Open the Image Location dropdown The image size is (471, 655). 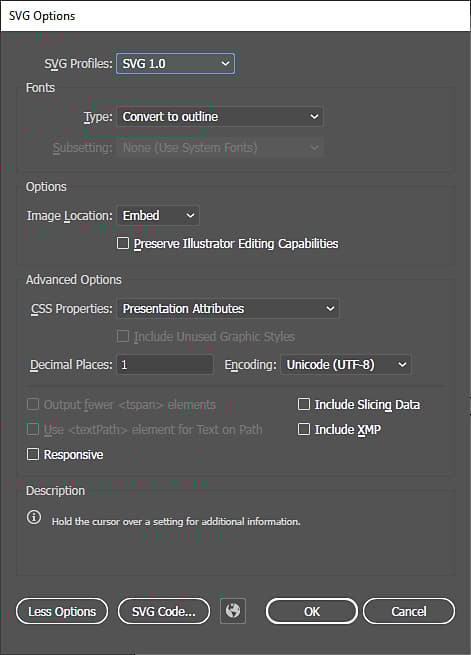tap(158, 216)
